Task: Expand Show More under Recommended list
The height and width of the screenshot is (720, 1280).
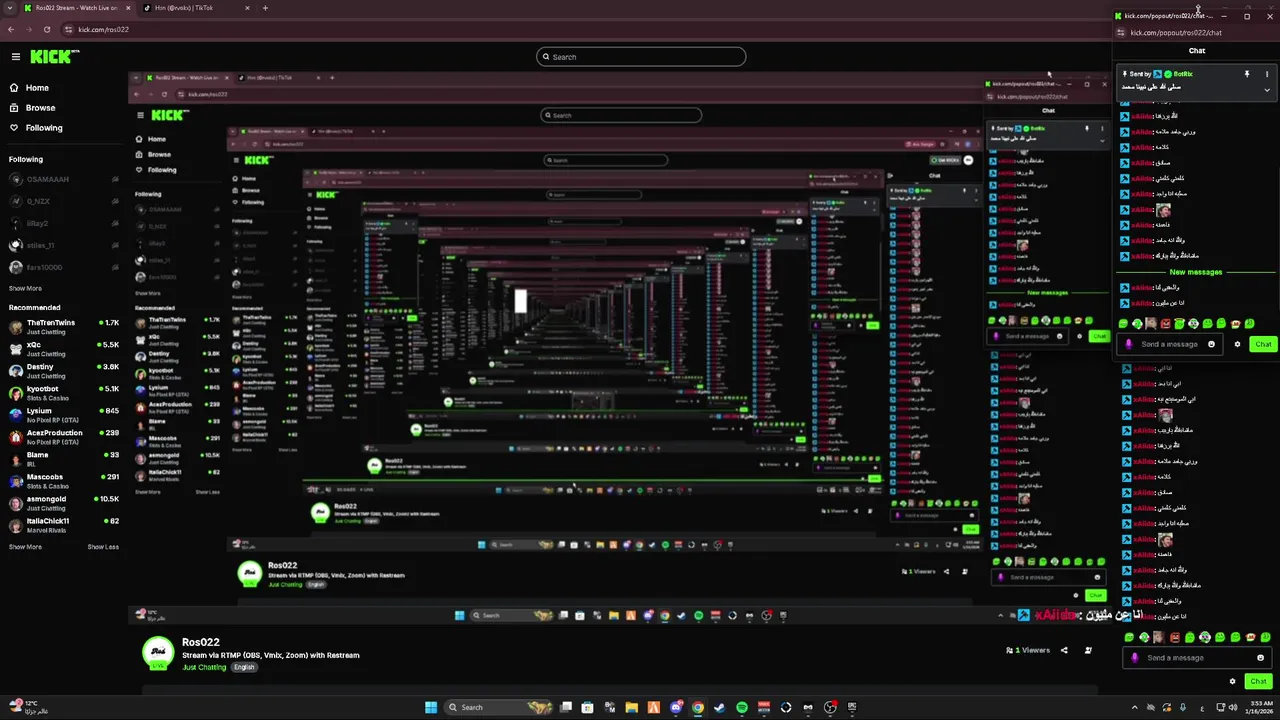Action: click(x=25, y=547)
